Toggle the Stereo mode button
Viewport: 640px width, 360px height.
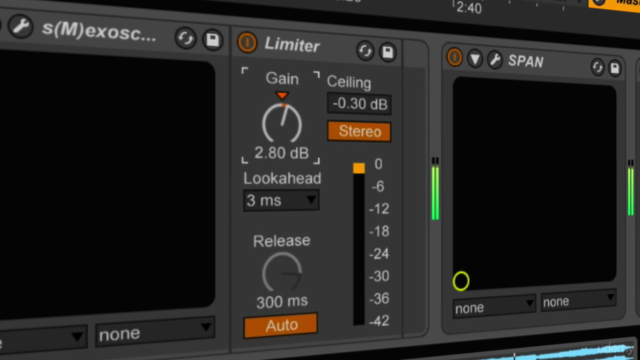(x=359, y=131)
